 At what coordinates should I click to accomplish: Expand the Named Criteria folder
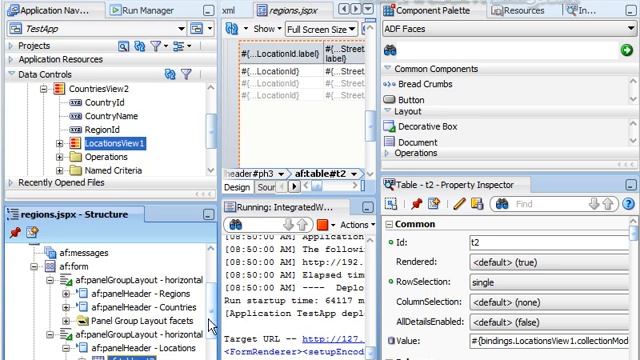pyautogui.click(x=60, y=171)
